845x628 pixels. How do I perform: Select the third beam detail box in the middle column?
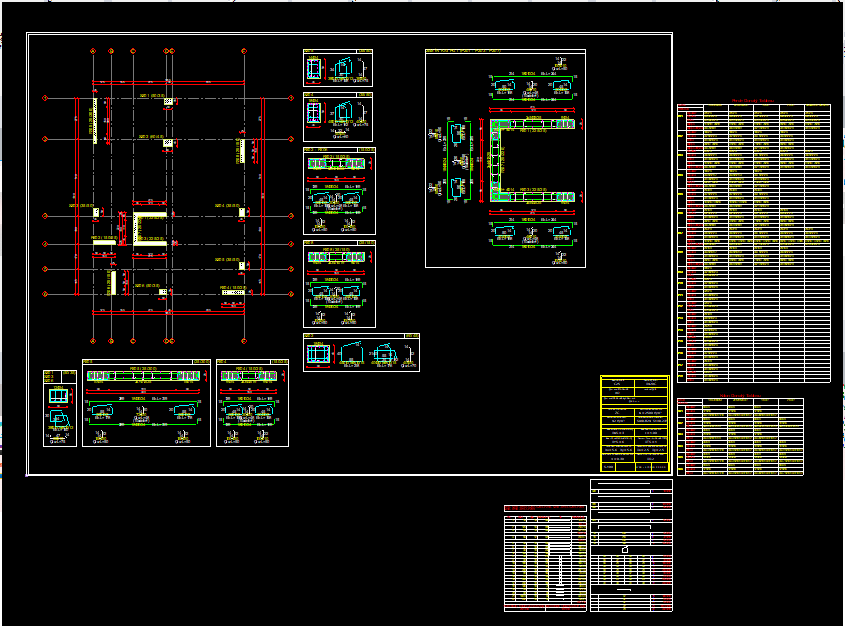pos(339,191)
